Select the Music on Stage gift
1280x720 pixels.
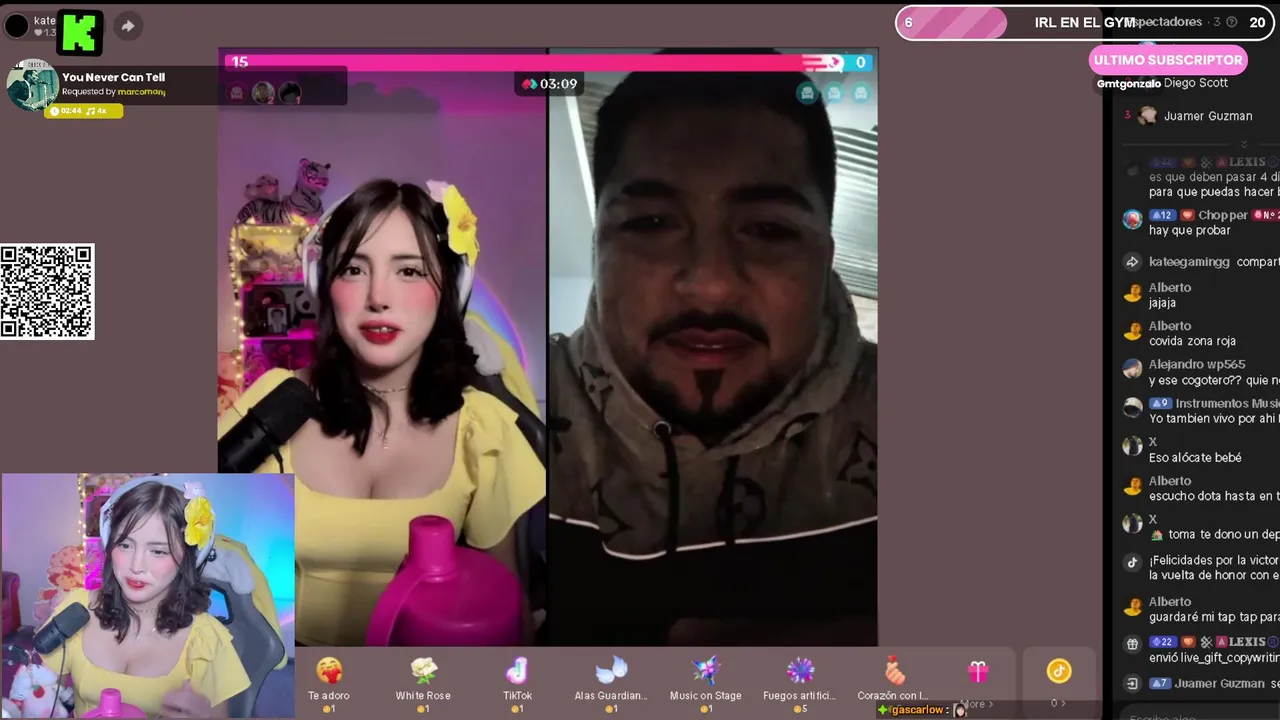705,684
